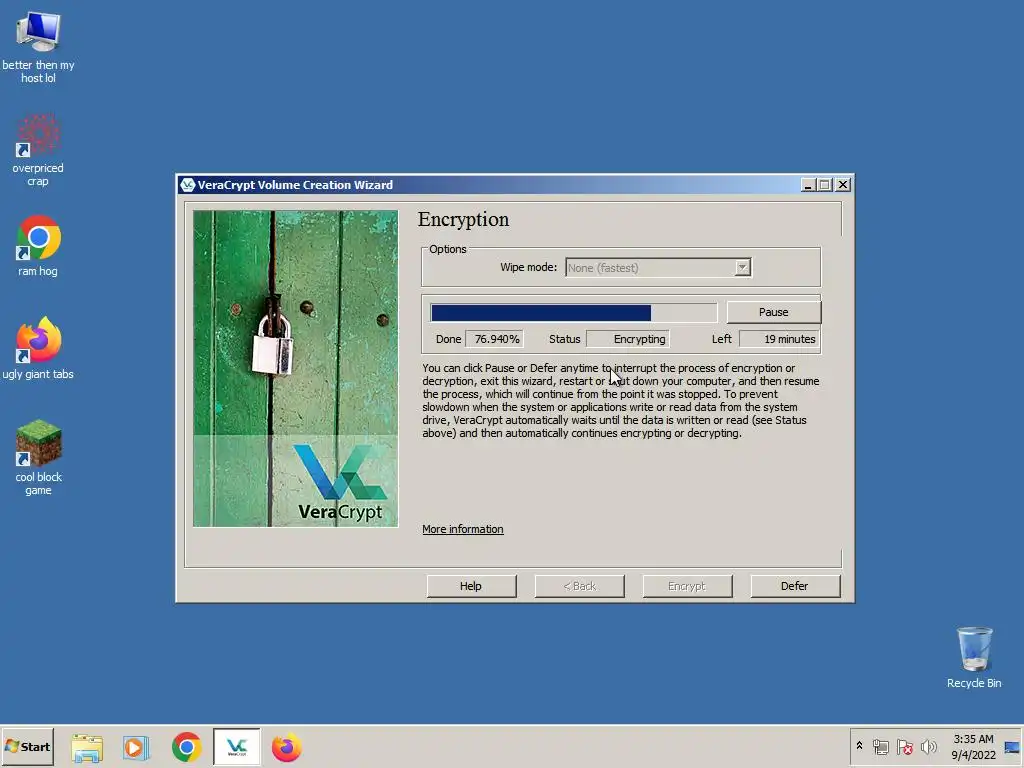Select the VeraCrypt taskbar button
The width and height of the screenshot is (1024, 768).
point(236,747)
